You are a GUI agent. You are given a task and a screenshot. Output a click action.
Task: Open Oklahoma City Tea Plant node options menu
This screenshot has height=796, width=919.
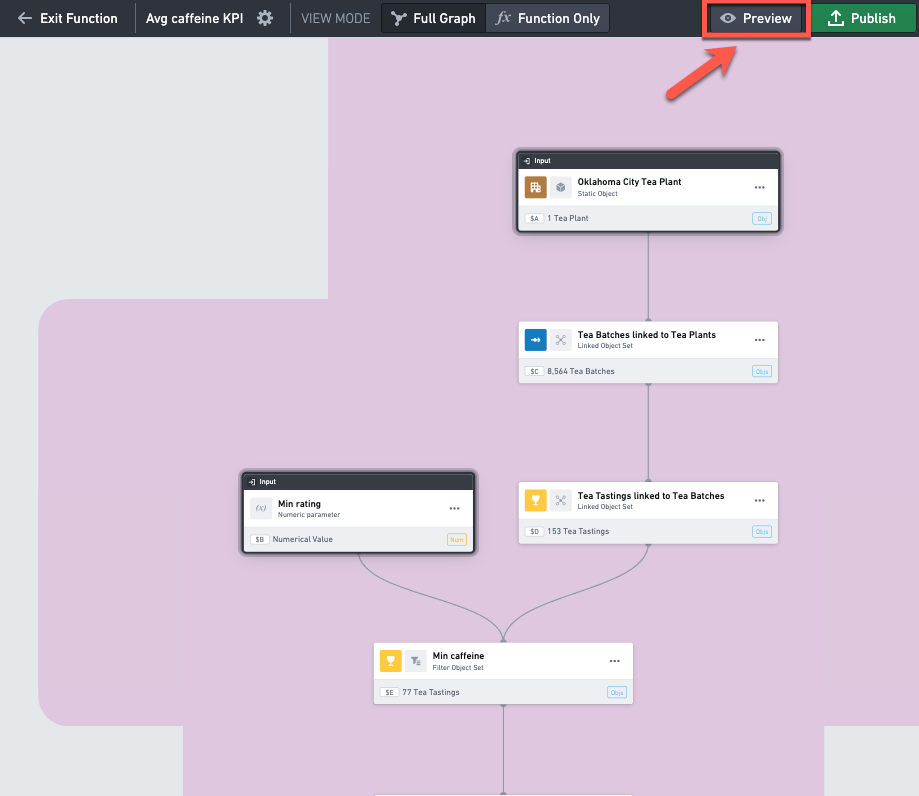(760, 188)
